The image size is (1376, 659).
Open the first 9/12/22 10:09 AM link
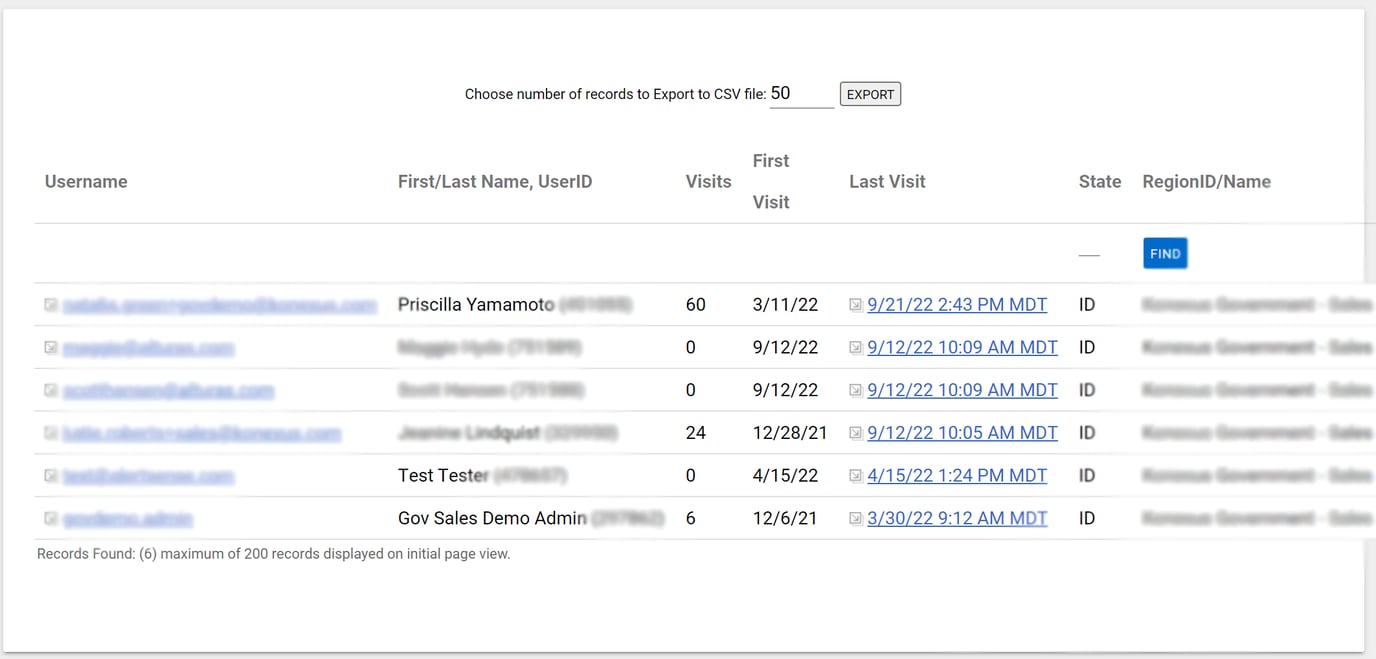click(x=962, y=347)
